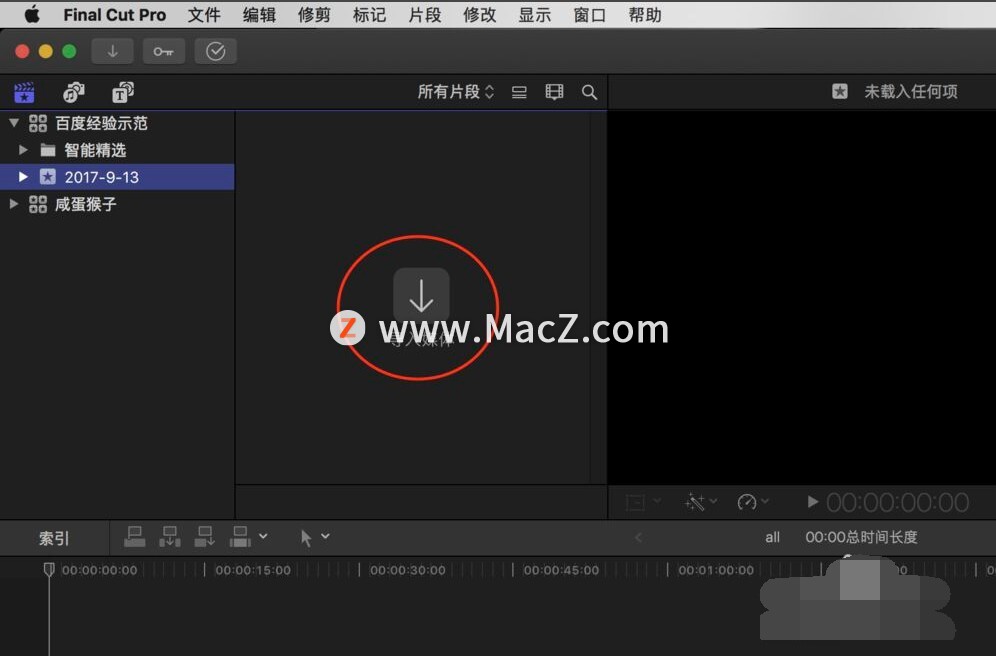Click the timeline history back arrow
This screenshot has height=656, width=996.
point(638,537)
